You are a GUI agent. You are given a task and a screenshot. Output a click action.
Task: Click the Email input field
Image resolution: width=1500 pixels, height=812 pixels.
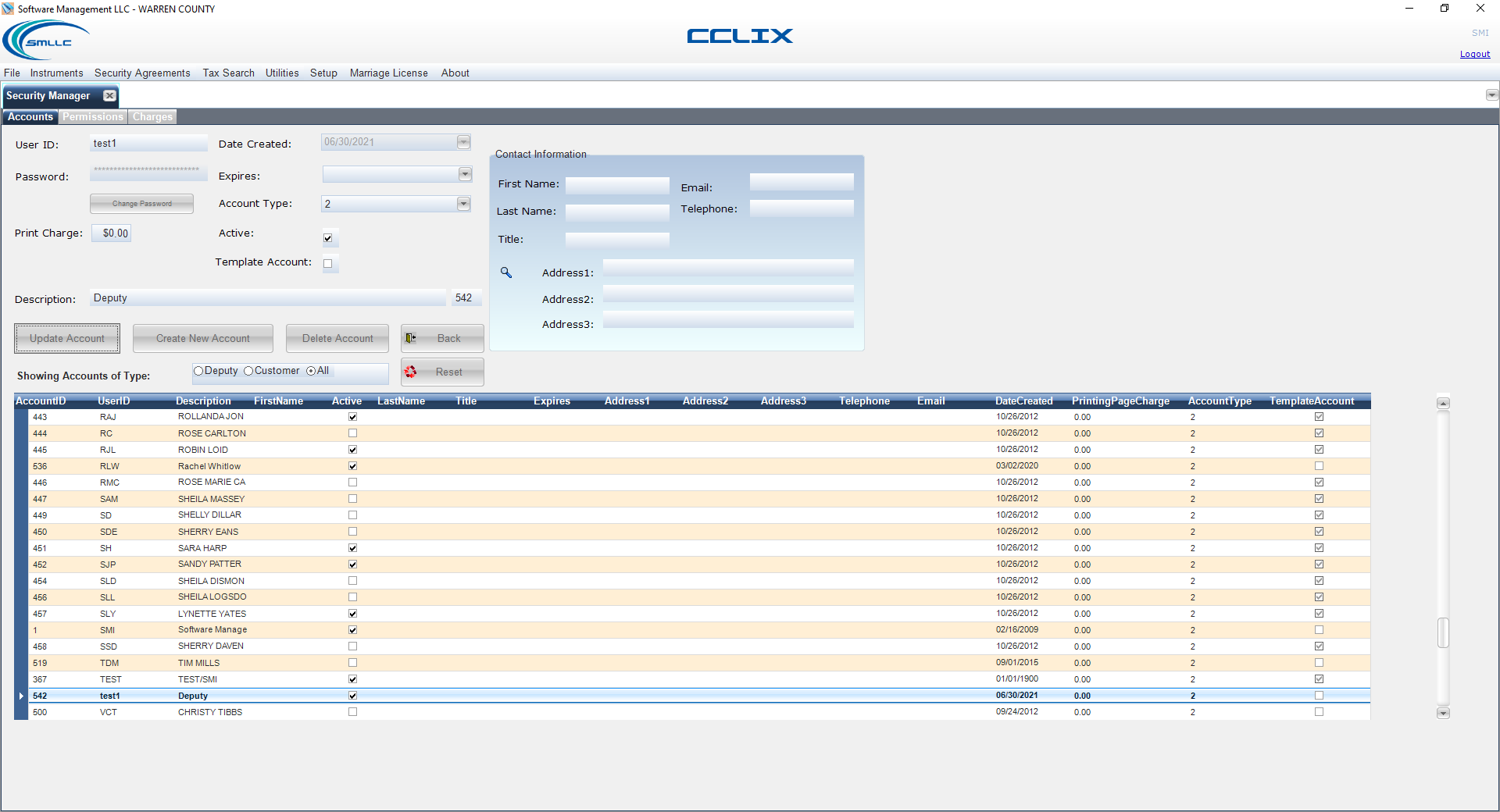pyautogui.click(x=802, y=182)
